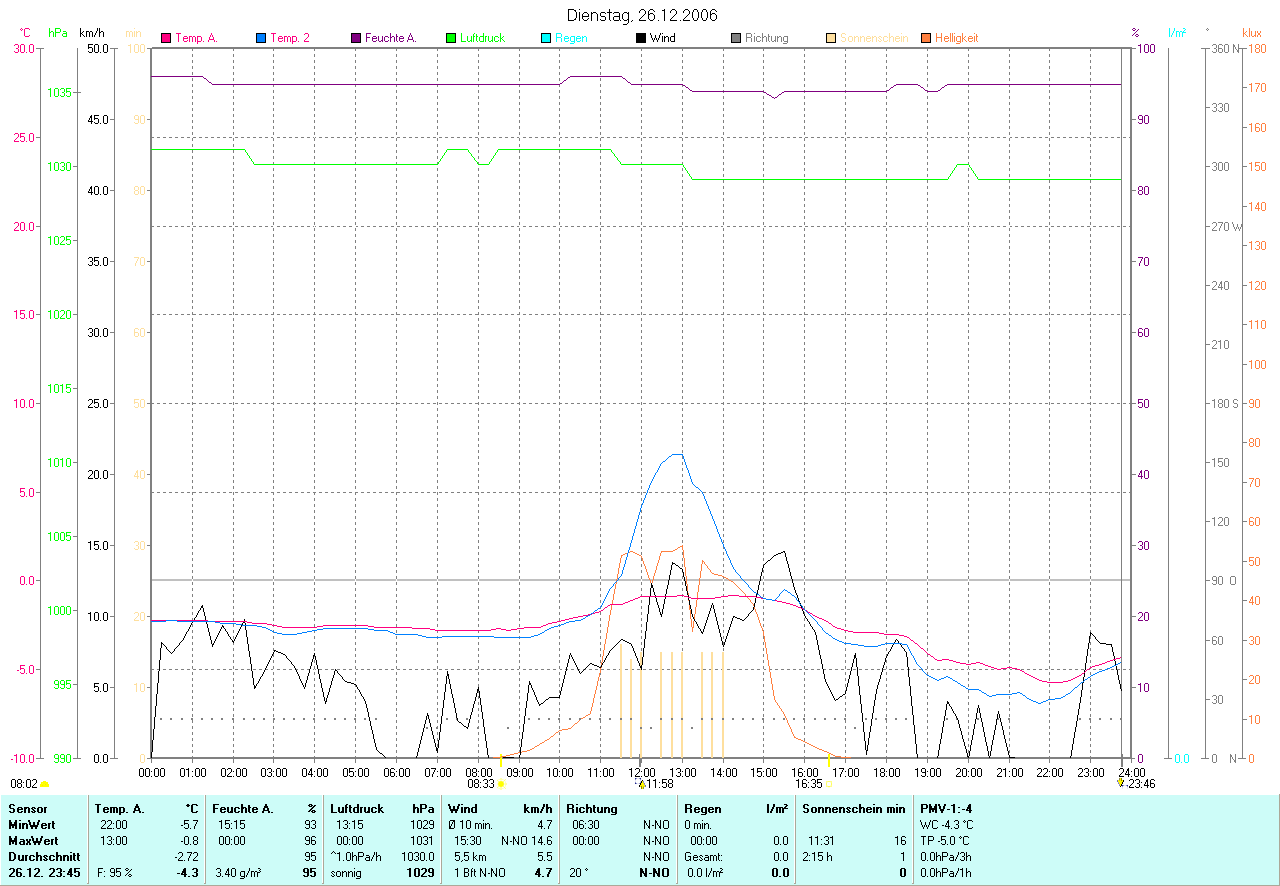
Task: Click the '^1.0hPa/h' pressure trend cell
Action: coord(357,857)
